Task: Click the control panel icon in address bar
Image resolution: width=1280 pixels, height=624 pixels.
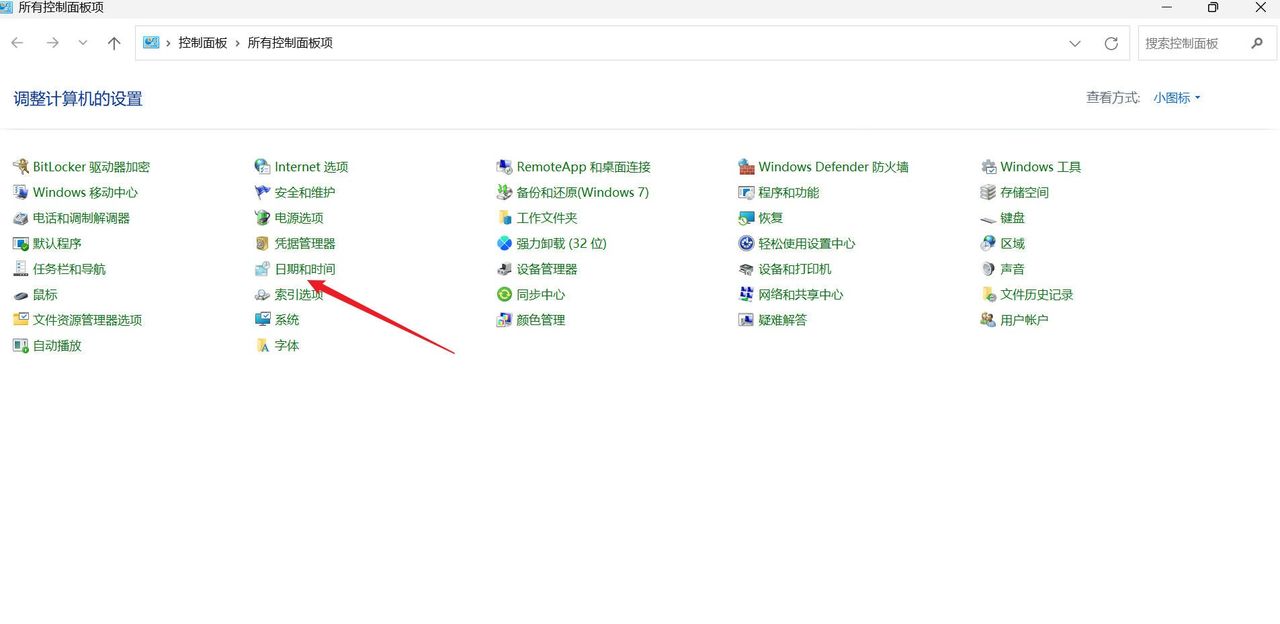Action: point(151,43)
